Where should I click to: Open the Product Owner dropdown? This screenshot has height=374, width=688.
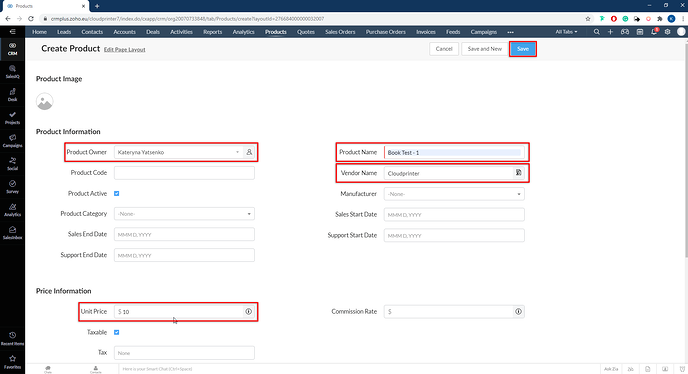[179, 152]
